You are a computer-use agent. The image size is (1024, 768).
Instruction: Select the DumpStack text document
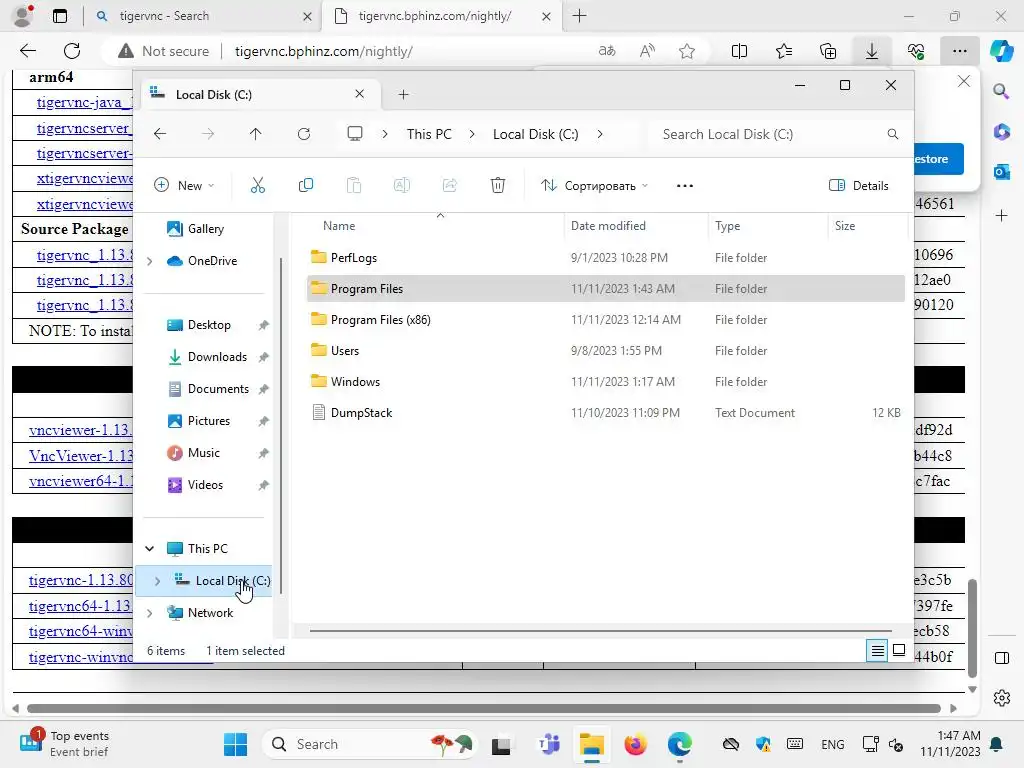point(605,413)
